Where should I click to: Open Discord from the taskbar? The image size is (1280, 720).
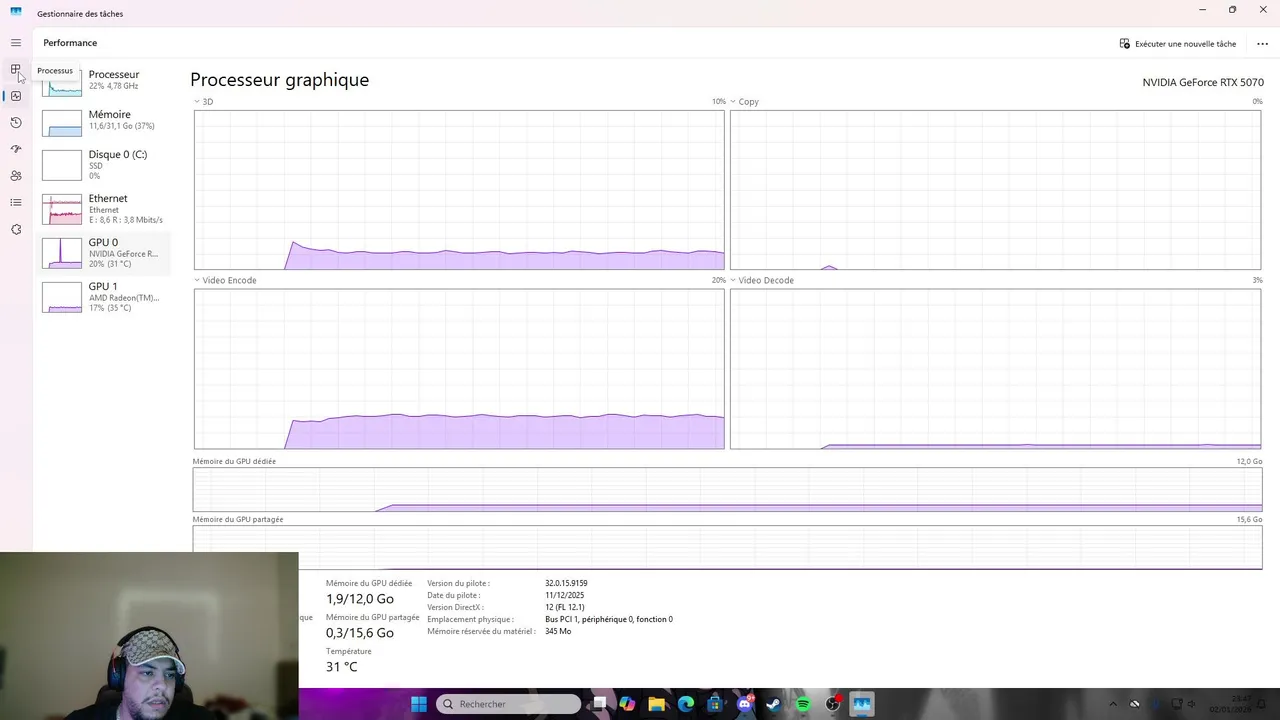tap(745, 704)
